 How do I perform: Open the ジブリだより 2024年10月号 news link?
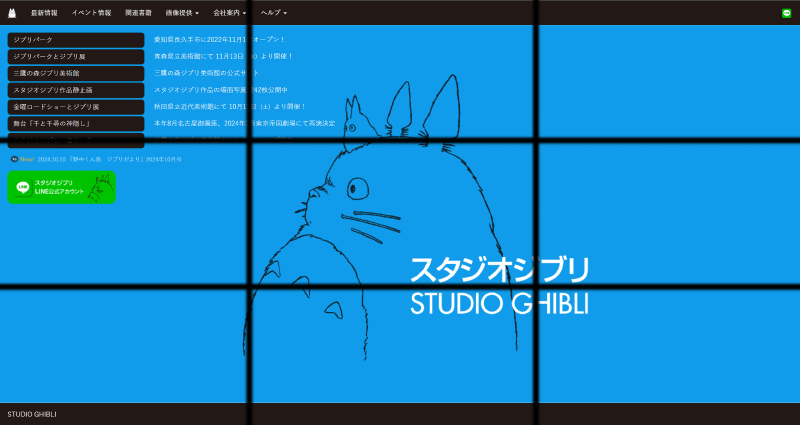pos(109,159)
